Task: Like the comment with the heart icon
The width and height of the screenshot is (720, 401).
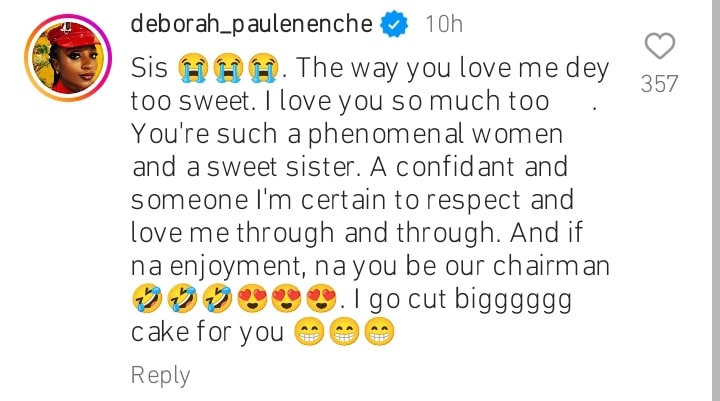Action: coord(659,46)
